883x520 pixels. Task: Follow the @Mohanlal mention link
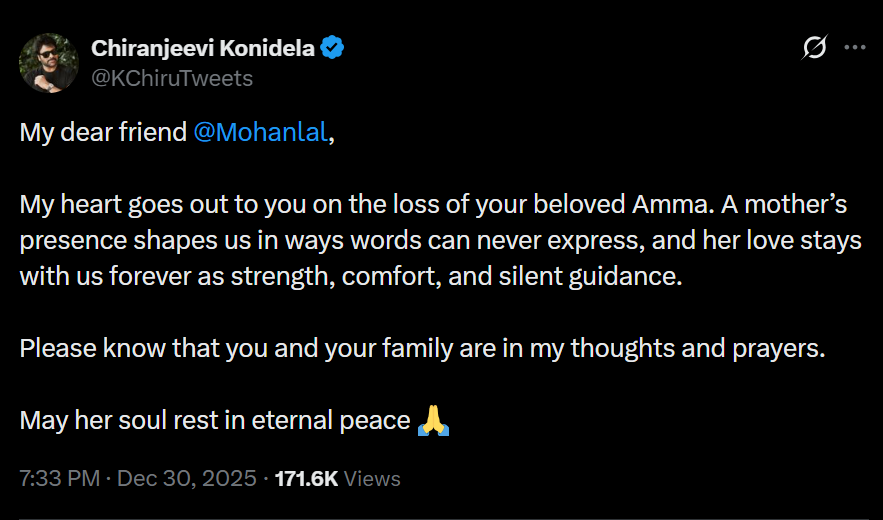click(x=260, y=132)
